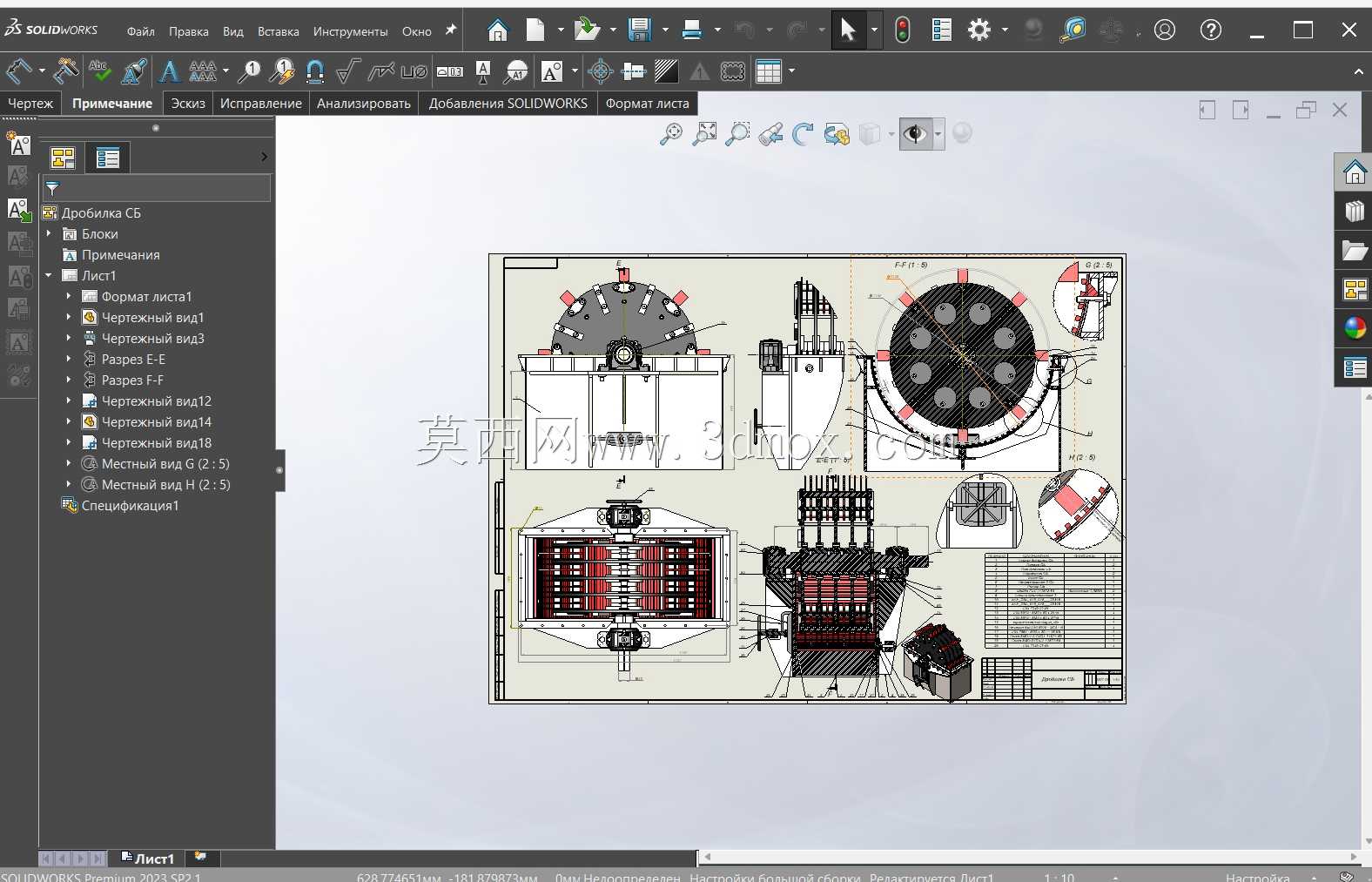Collapse the Лист1 tree node
1372x882 pixels.
[49, 275]
